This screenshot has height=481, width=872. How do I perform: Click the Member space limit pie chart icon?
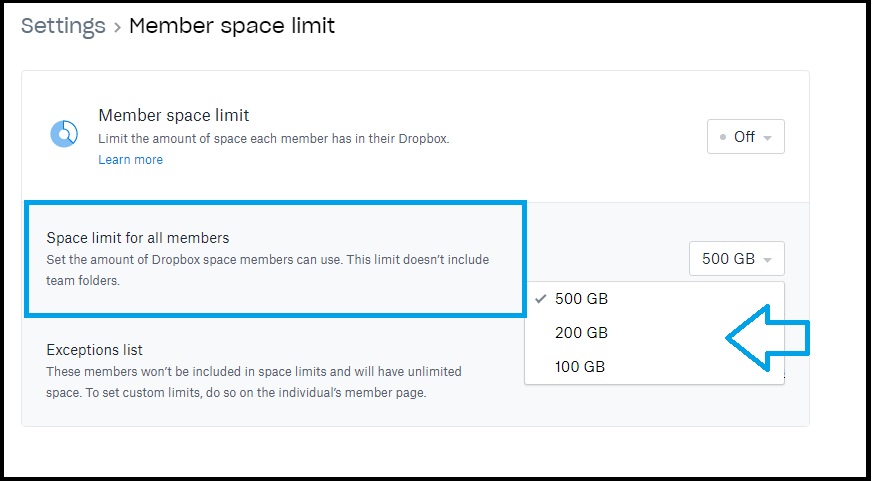64,133
